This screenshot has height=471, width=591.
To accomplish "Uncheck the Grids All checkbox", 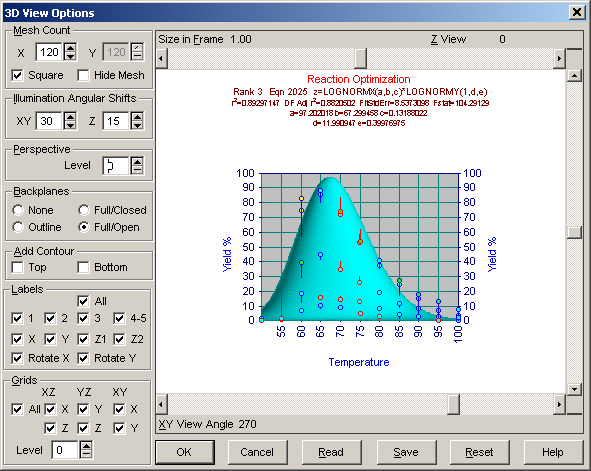I will click(x=17, y=409).
